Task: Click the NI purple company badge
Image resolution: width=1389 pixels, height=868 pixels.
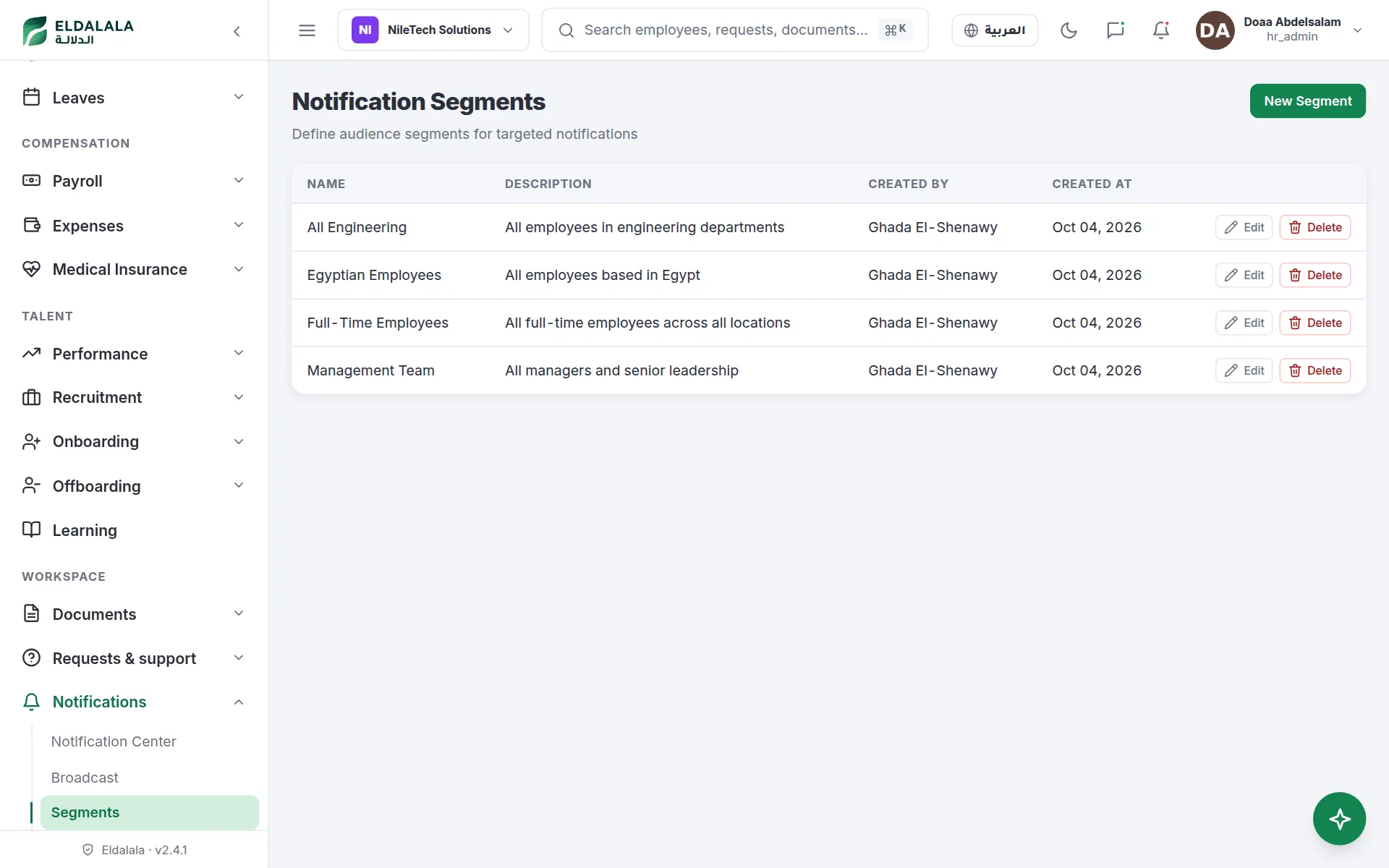Action: click(365, 30)
